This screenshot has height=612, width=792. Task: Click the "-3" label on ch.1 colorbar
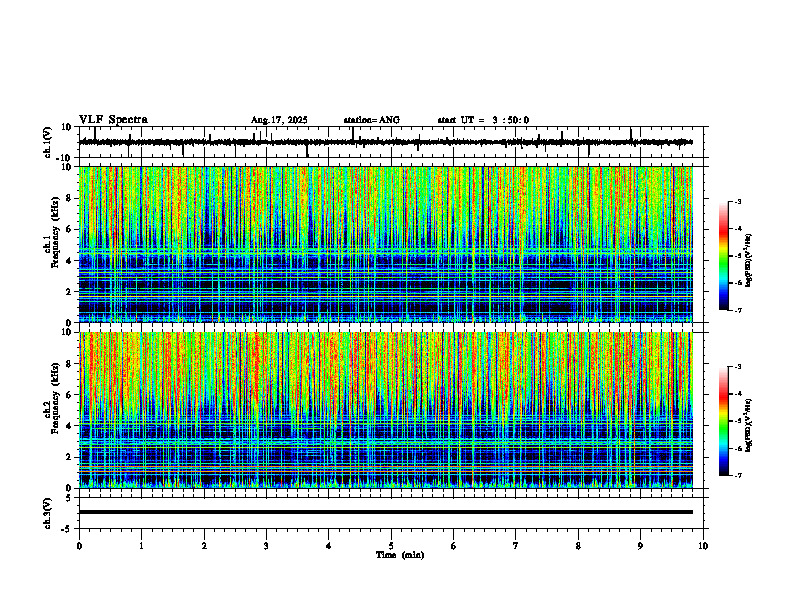point(738,201)
